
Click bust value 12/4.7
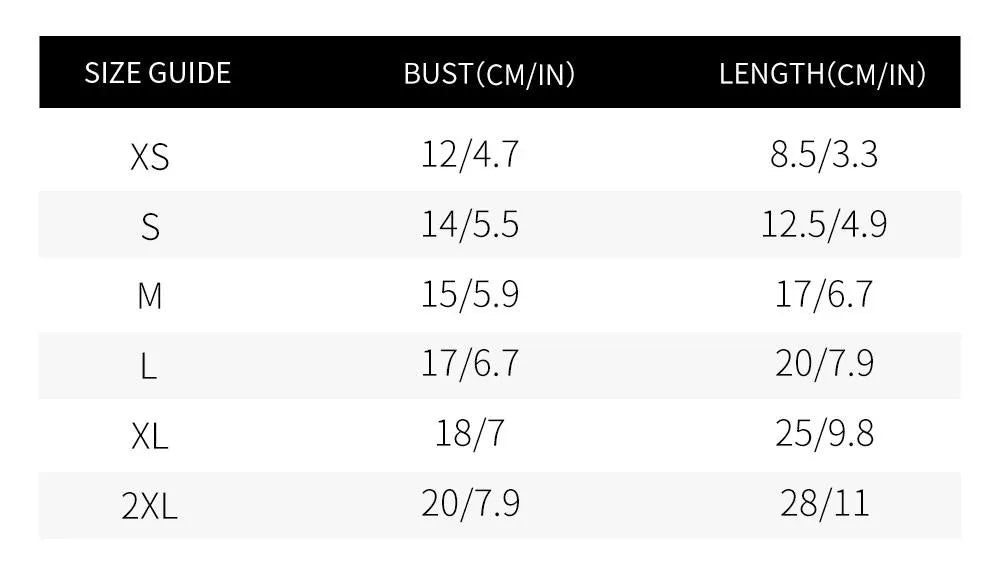tap(470, 154)
